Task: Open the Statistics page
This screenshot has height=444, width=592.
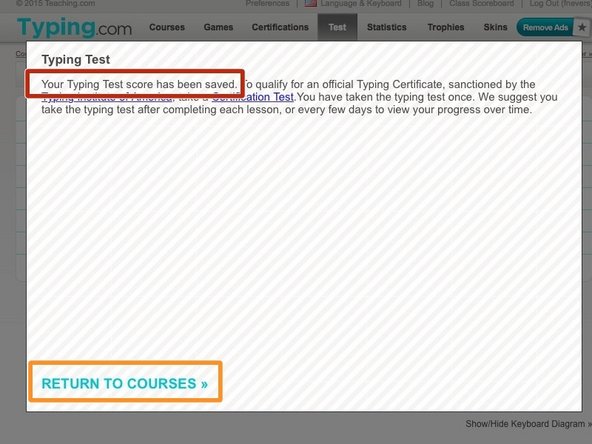Action: [387, 27]
